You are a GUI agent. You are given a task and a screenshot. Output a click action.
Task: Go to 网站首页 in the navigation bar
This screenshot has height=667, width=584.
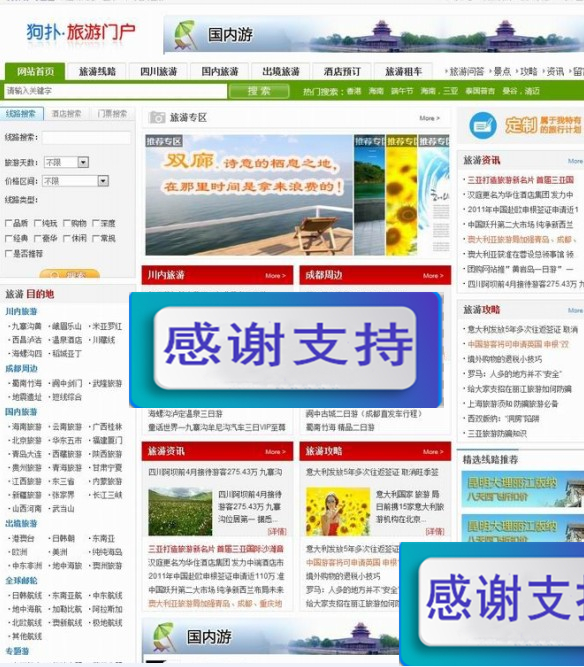[35, 71]
